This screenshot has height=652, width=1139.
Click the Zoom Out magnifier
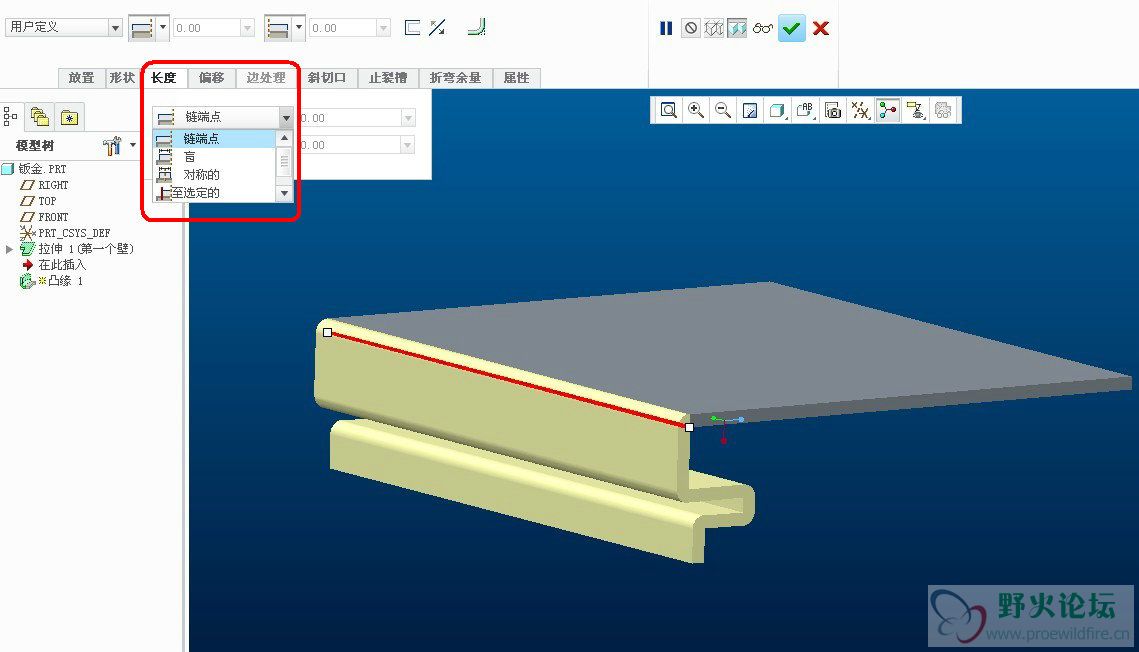(723, 110)
